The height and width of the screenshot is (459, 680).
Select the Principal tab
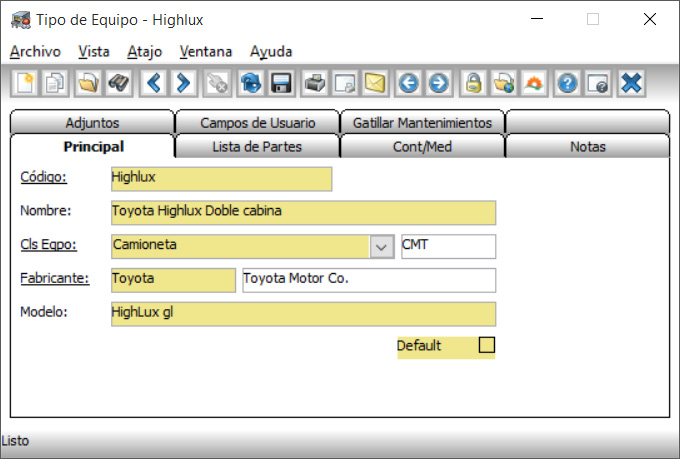[93, 147]
